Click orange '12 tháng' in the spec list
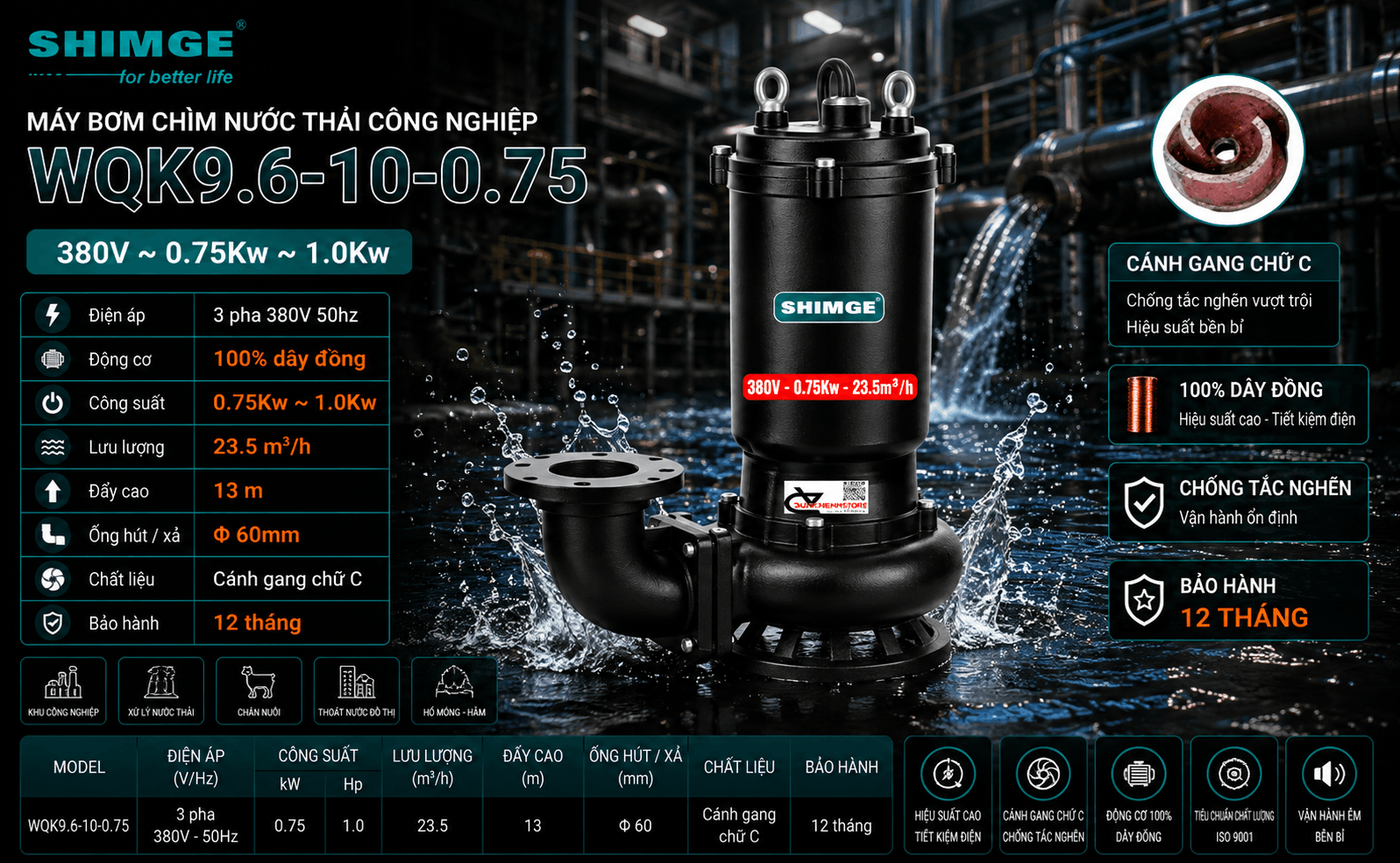The image size is (1400, 863). point(258,623)
